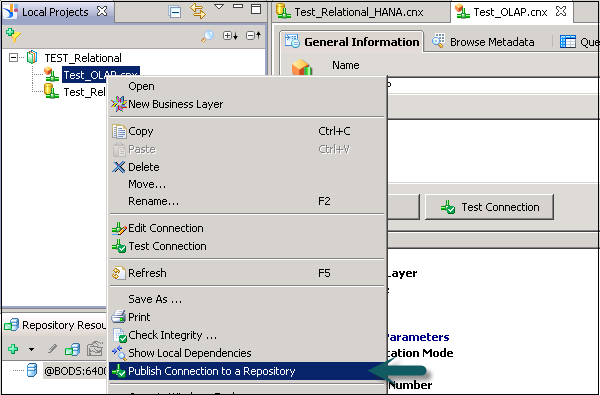The width and height of the screenshot is (600, 395).
Task: Click the link with editor arrows icon
Action: (197, 11)
